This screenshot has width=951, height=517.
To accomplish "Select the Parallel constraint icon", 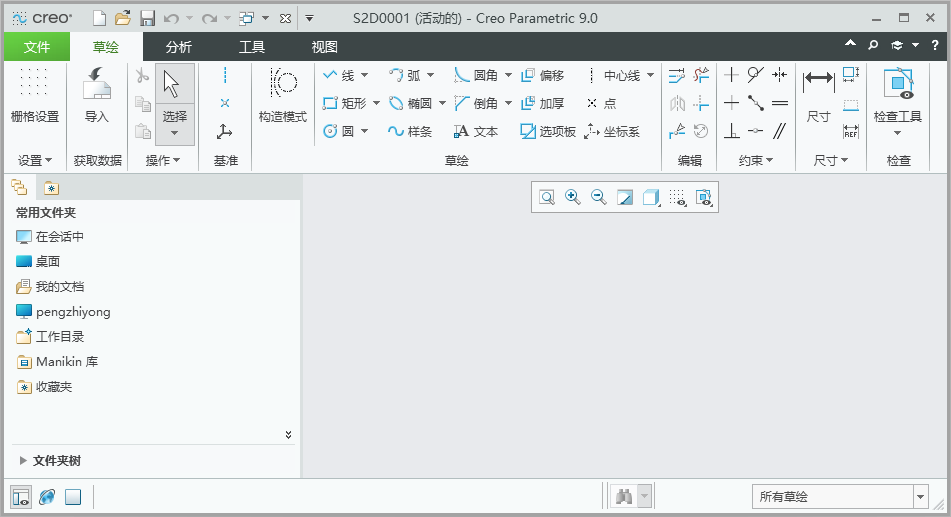I will click(779, 131).
